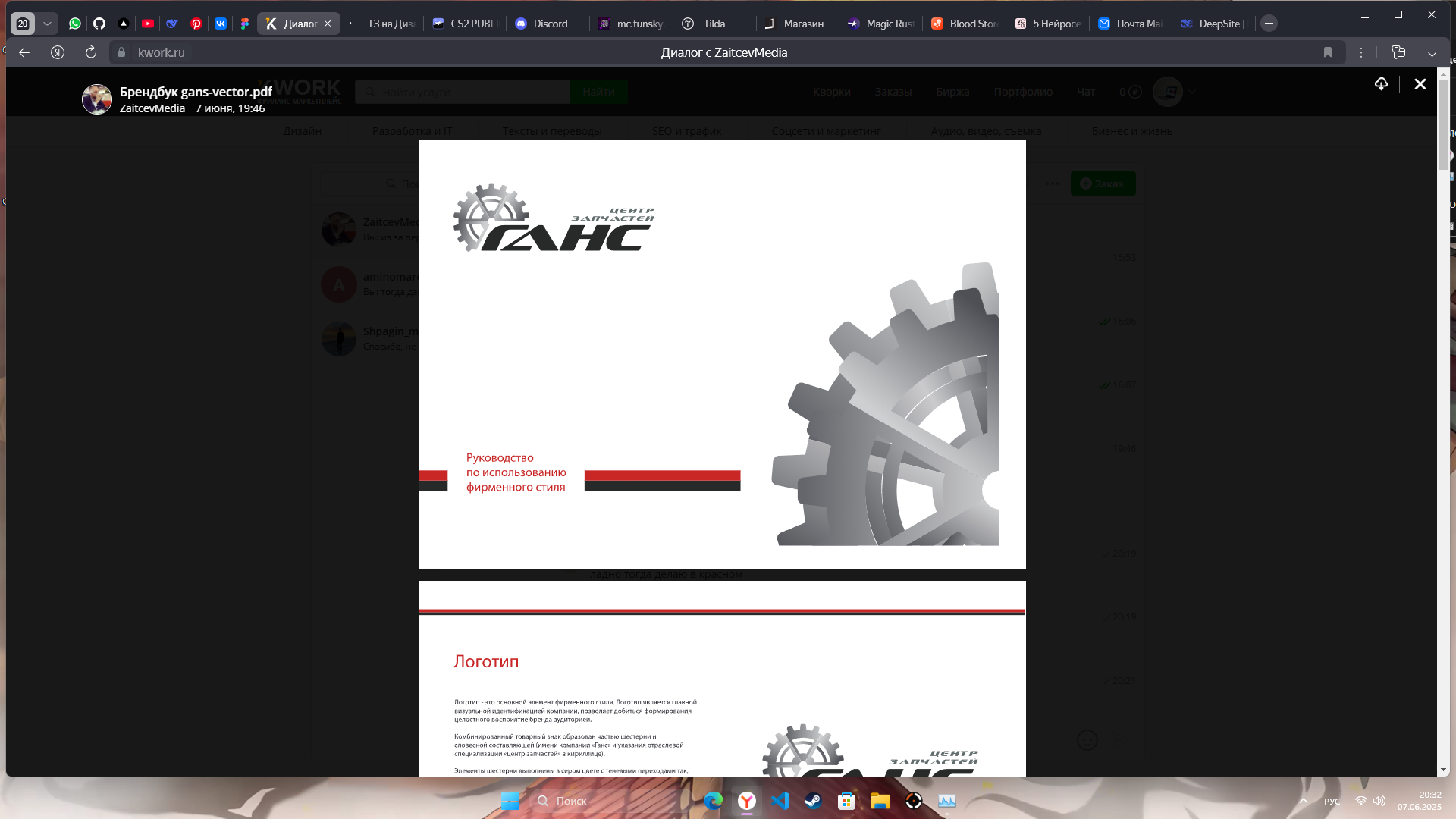Click scrollbar down arrow of preview

[1443, 770]
